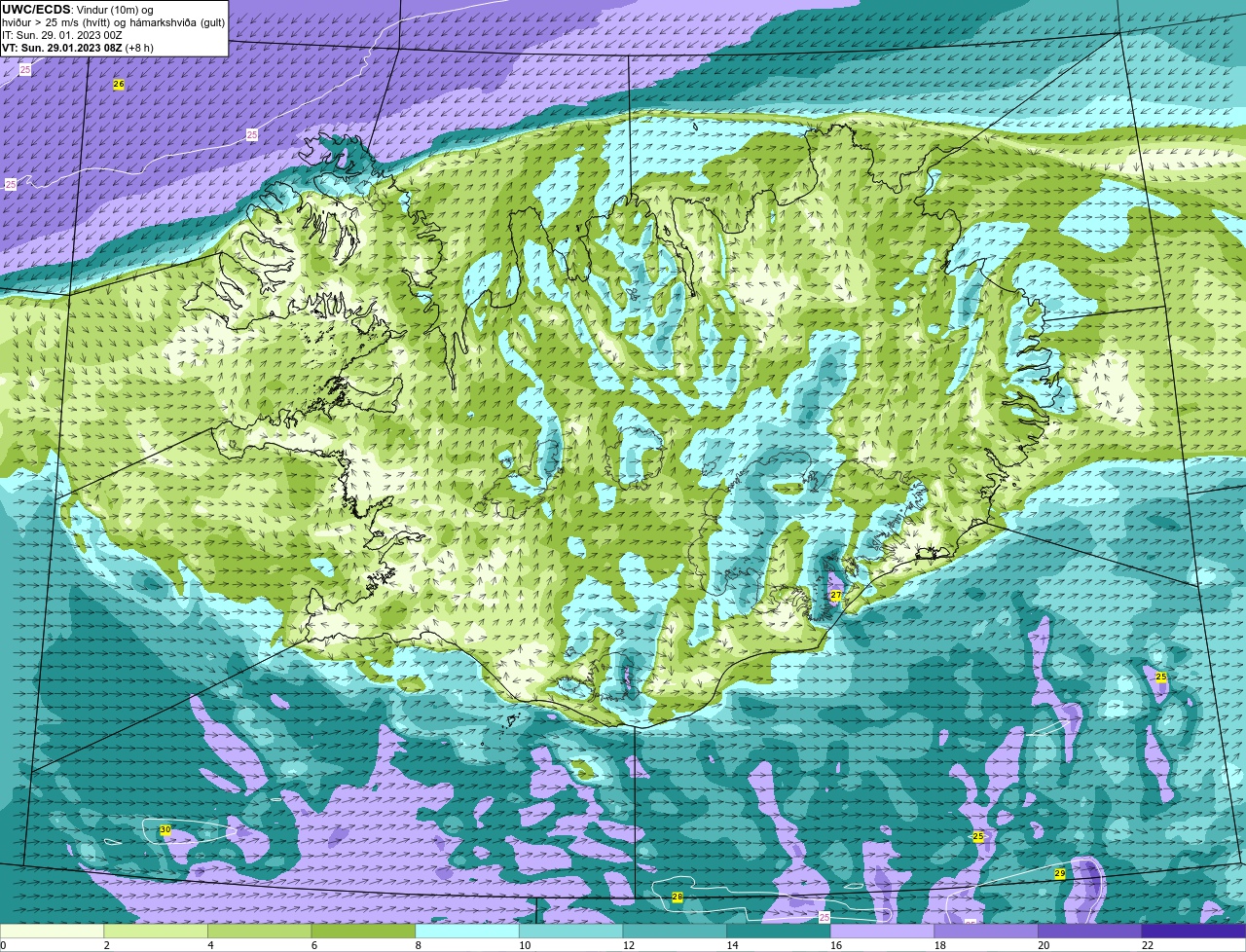Click the legend scale label "6"
Screen dimensions: 1246x952
point(314,945)
